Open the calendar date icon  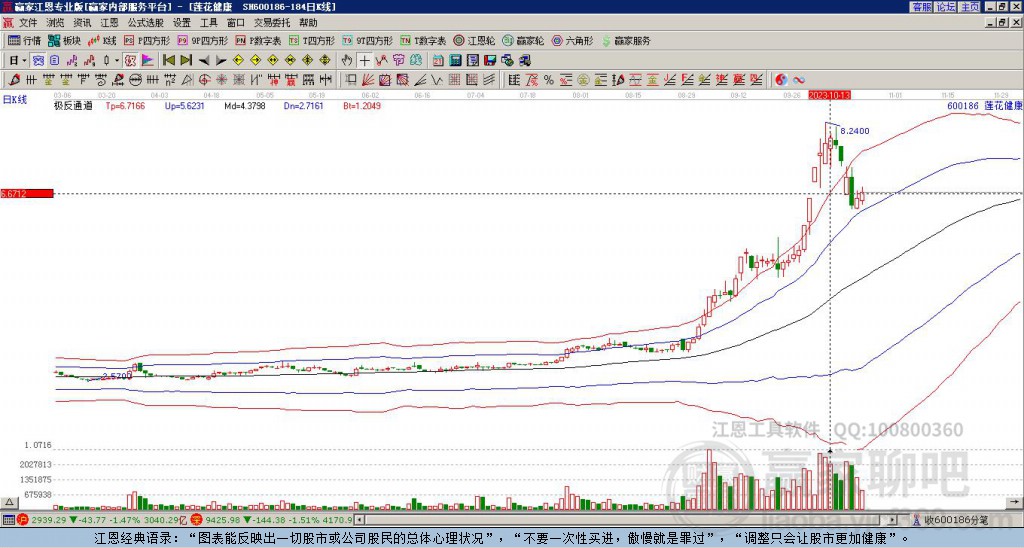pyautogui.click(x=438, y=61)
